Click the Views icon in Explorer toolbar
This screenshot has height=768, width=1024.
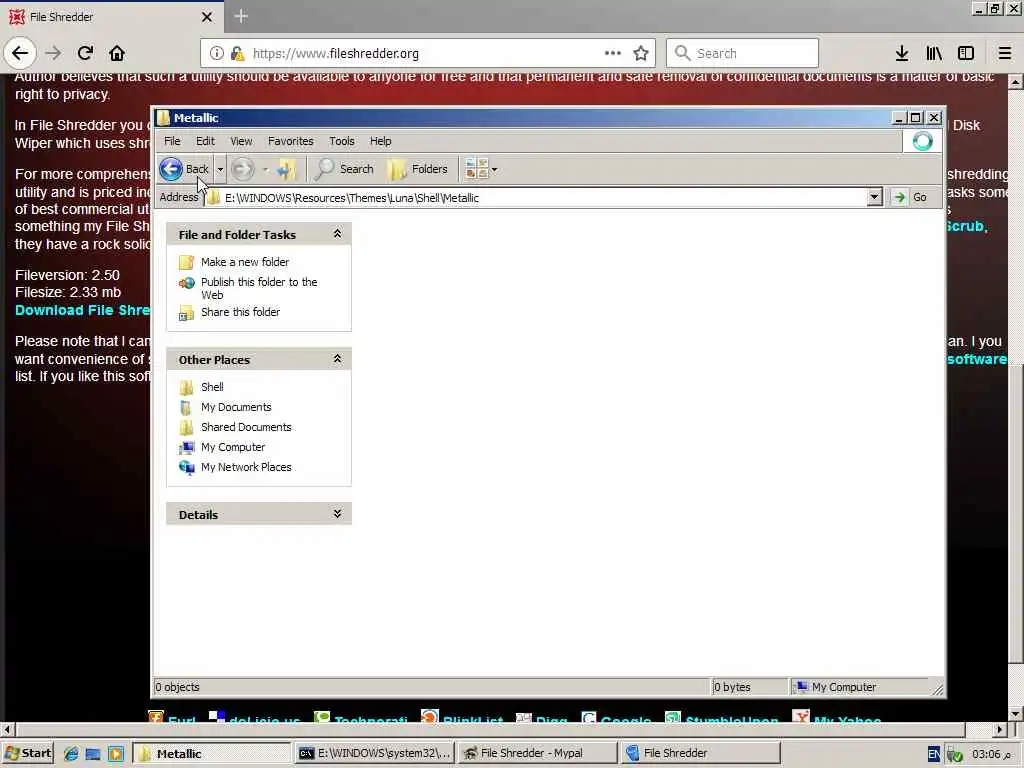click(476, 169)
